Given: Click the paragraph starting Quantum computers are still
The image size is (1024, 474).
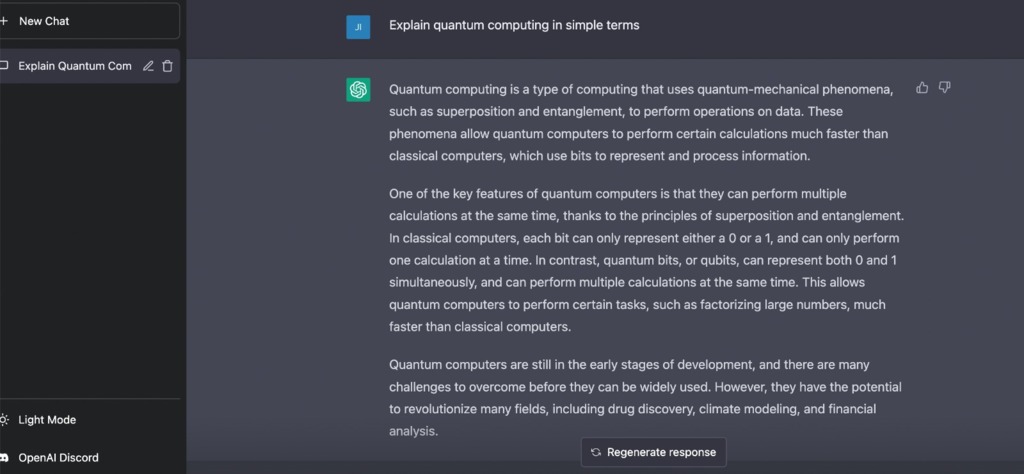Looking at the screenshot, I should [645, 398].
